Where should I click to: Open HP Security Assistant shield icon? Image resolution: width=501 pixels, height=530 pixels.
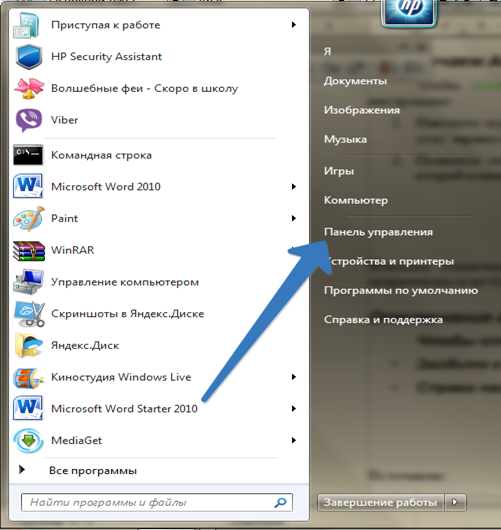click(x=29, y=57)
